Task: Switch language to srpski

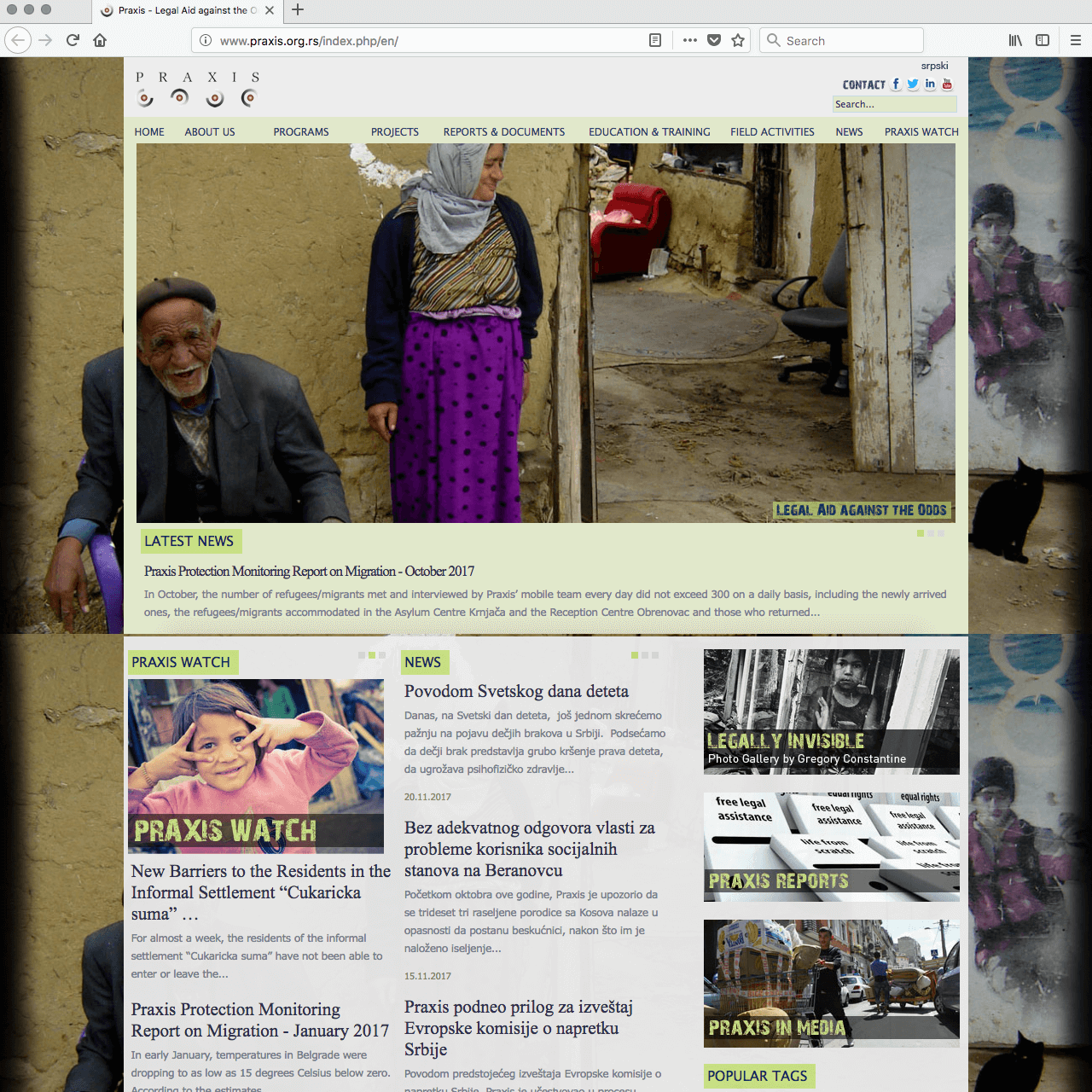Action: click(x=934, y=66)
